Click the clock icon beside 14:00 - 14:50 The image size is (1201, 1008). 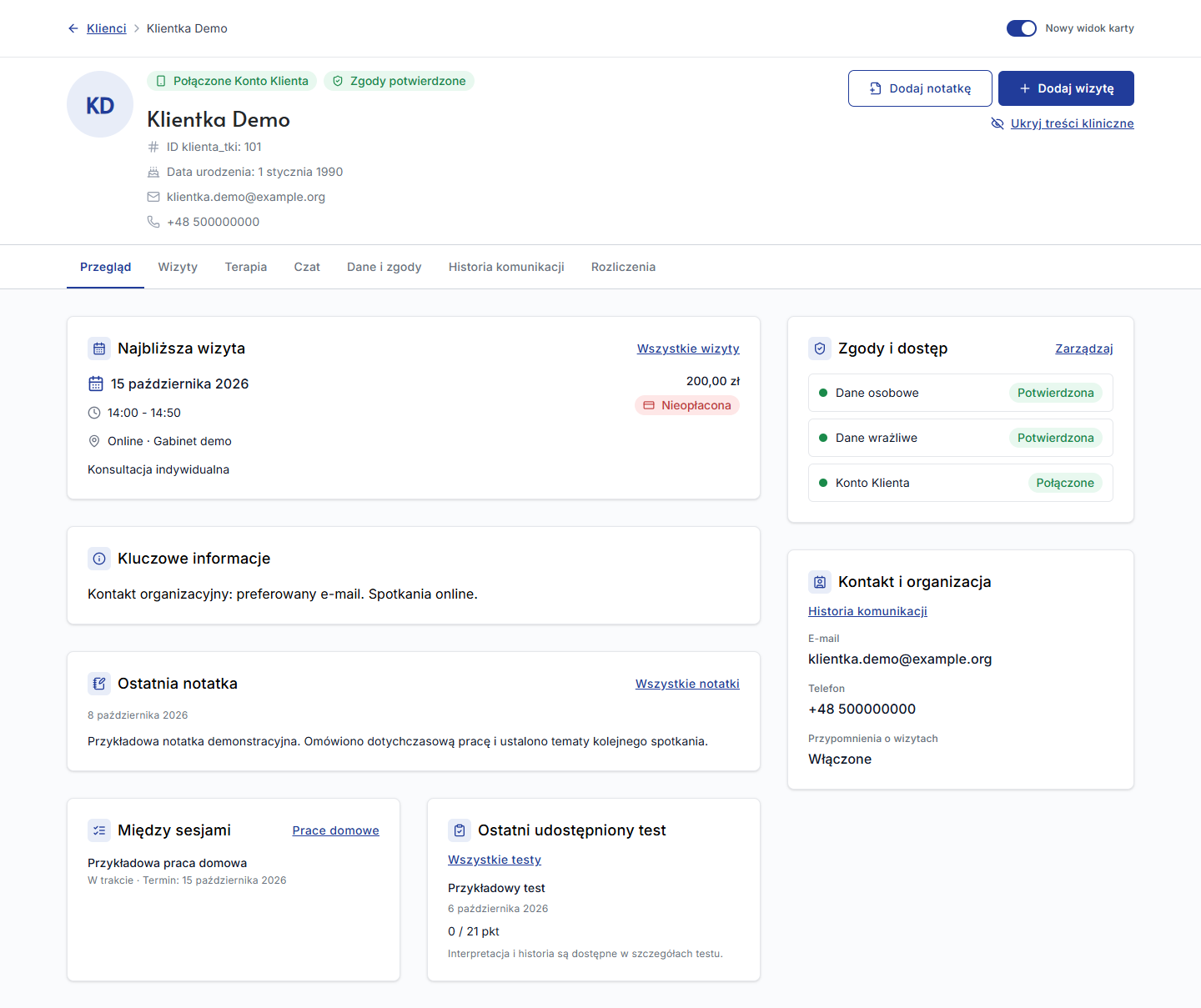[94, 413]
